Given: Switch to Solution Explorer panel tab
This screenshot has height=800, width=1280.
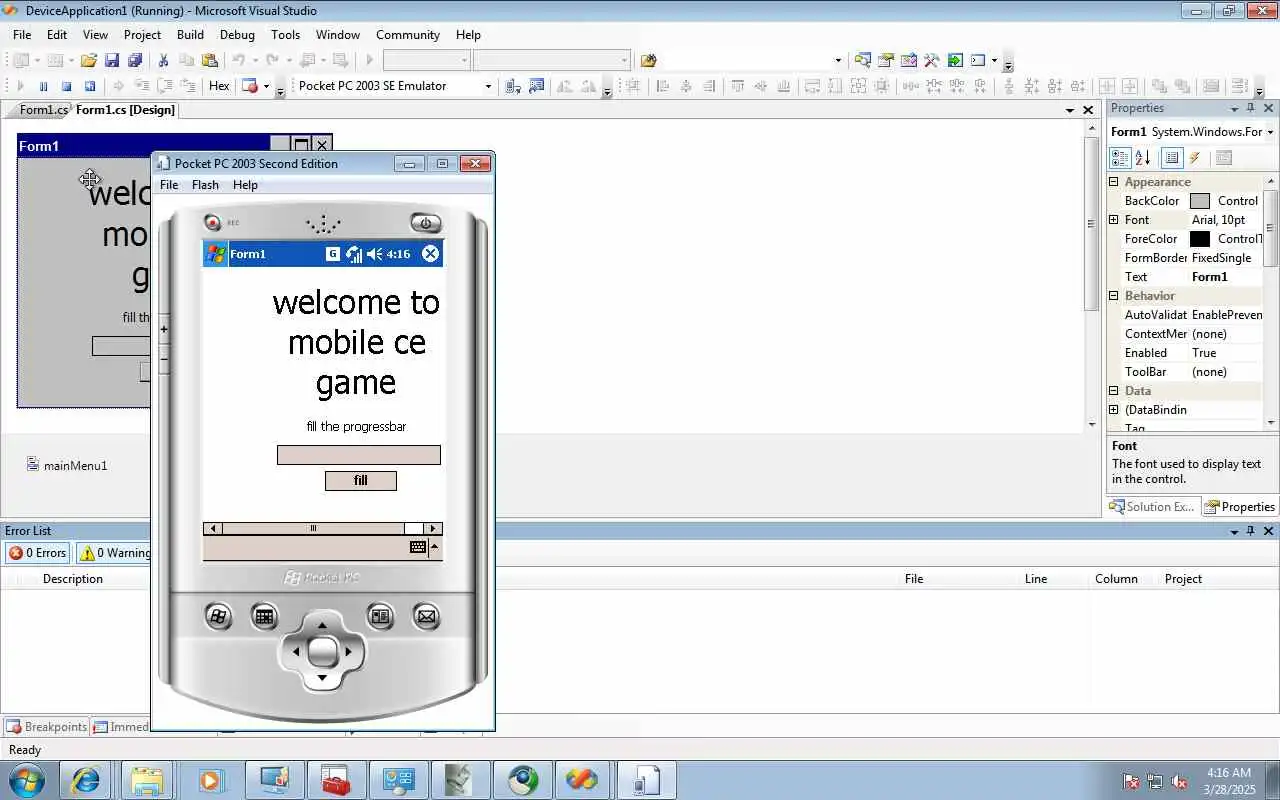Looking at the screenshot, I should coord(1152,507).
